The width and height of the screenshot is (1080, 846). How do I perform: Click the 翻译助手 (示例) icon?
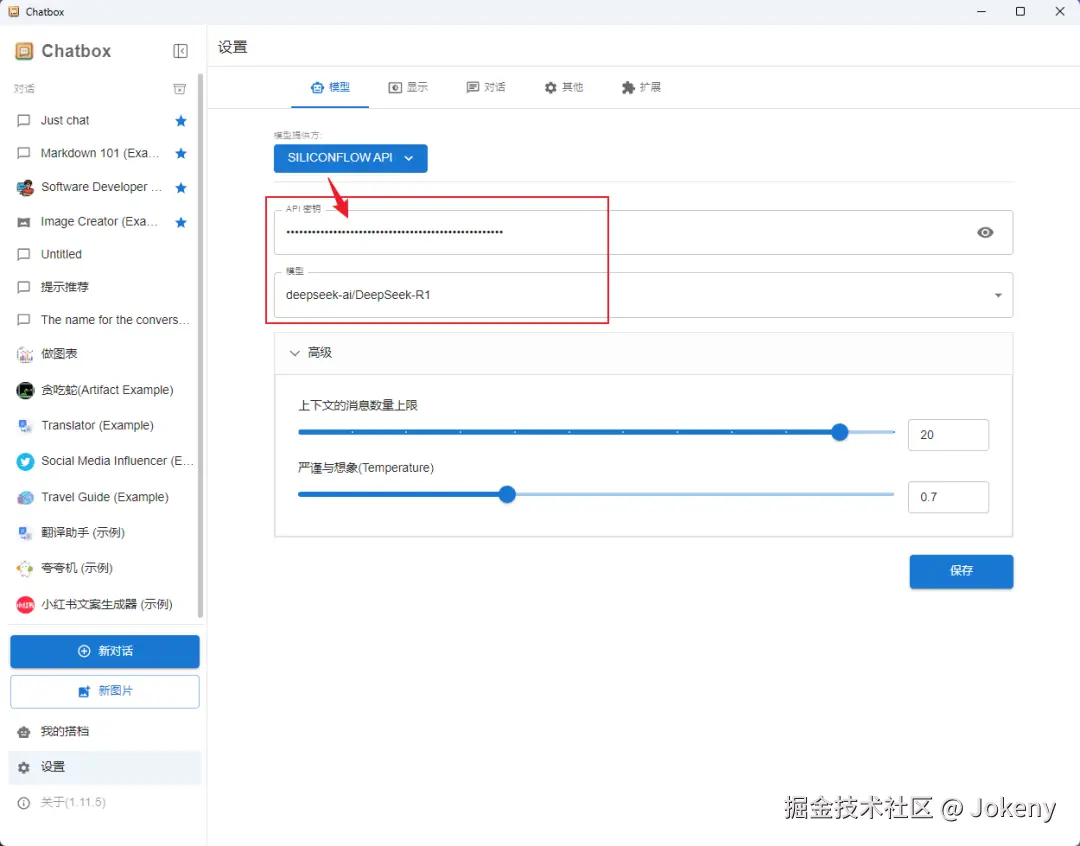tap(25, 533)
